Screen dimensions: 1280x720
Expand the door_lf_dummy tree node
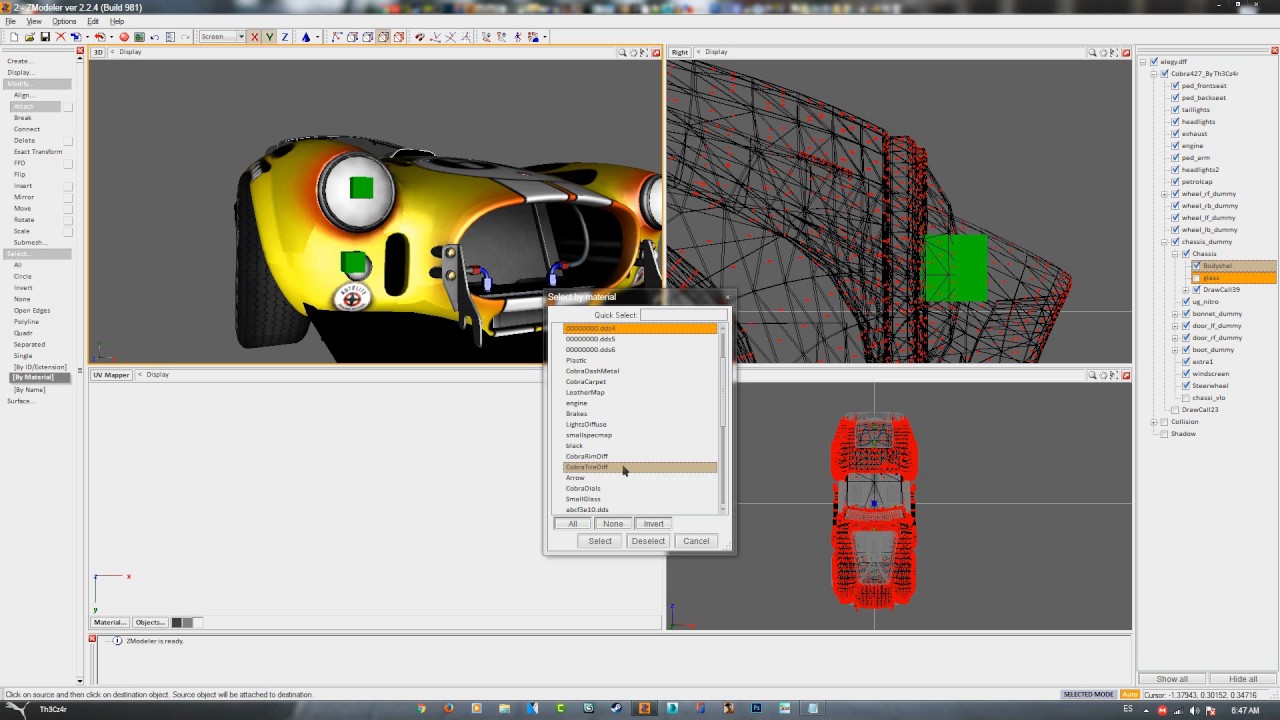point(1175,326)
